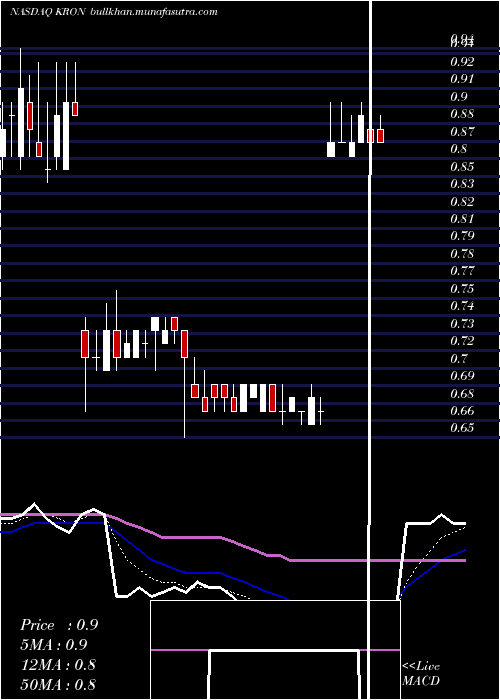Screen dimensions: 500x700
Task: Click the 50MA : 0.8 legend entry
Action: coord(58,684)
